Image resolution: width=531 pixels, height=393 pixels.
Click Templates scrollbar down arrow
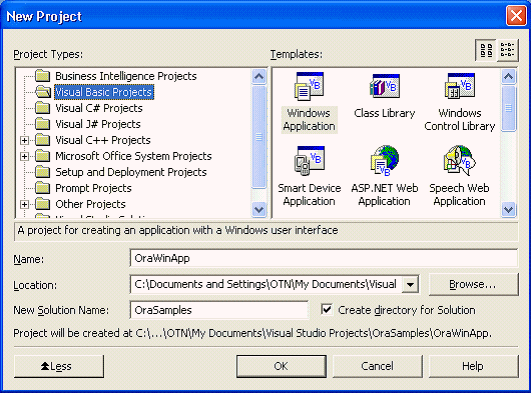(508, 209)
